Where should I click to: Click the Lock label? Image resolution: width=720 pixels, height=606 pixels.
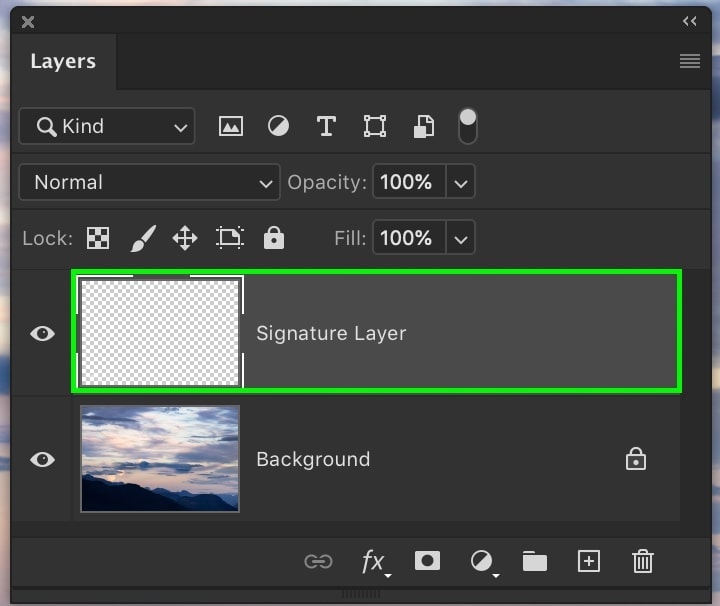[47, 238]
